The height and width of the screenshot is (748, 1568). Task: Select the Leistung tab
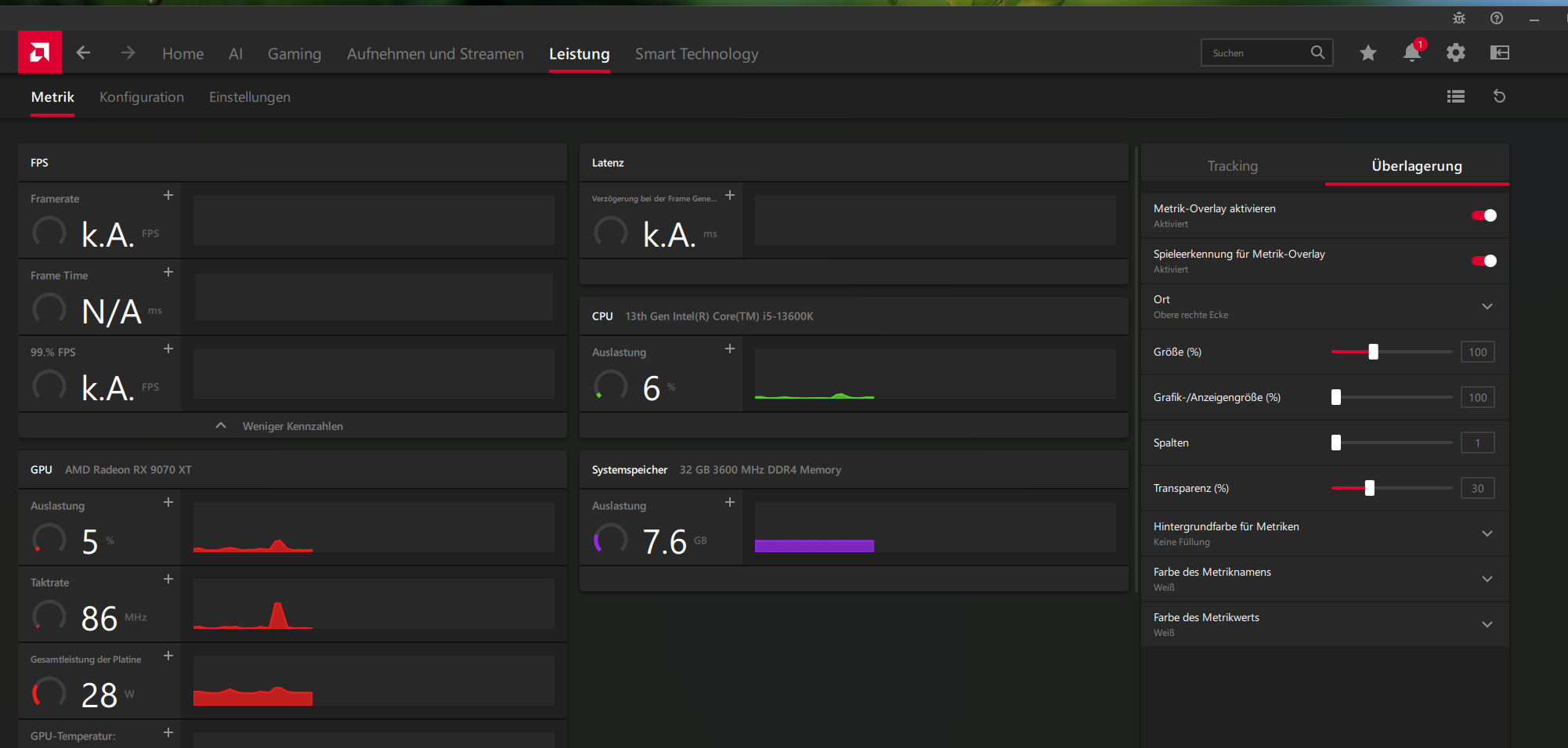(580, 54)
